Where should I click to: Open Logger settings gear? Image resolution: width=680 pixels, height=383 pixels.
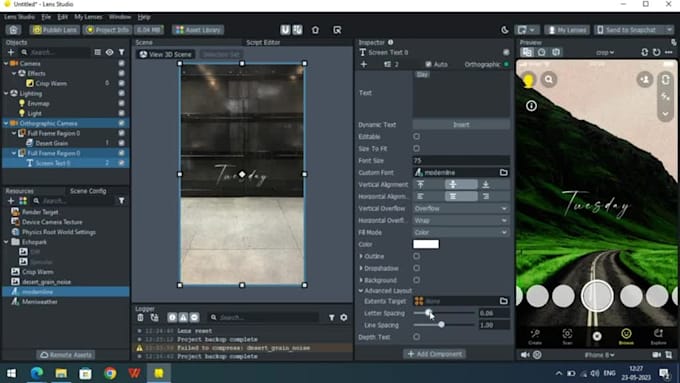(x=343, y=318)
